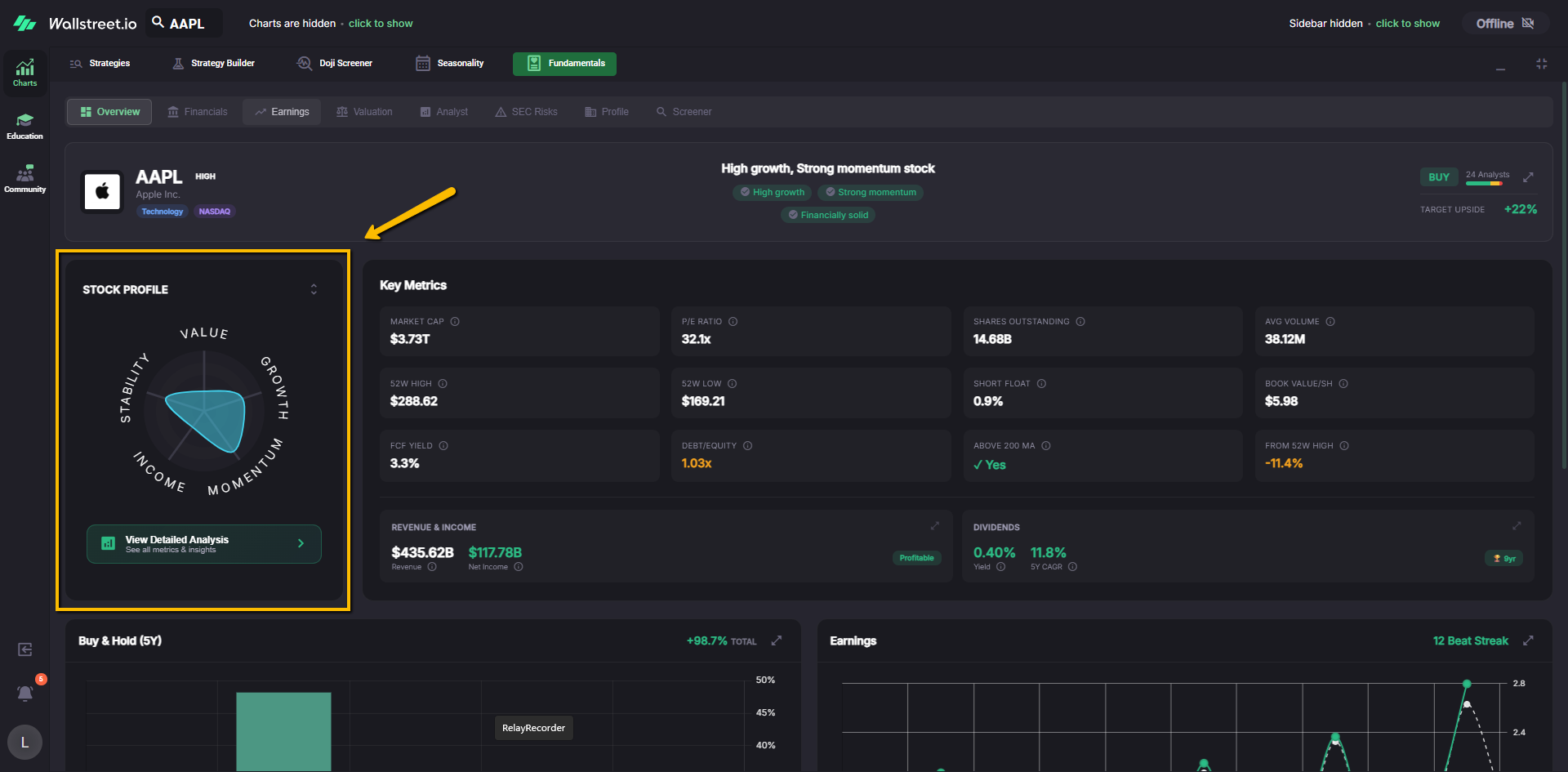This screenshot has height=772, width=1568.
Task: Click to show hidden sidebar
Action: coord(1407,24)
